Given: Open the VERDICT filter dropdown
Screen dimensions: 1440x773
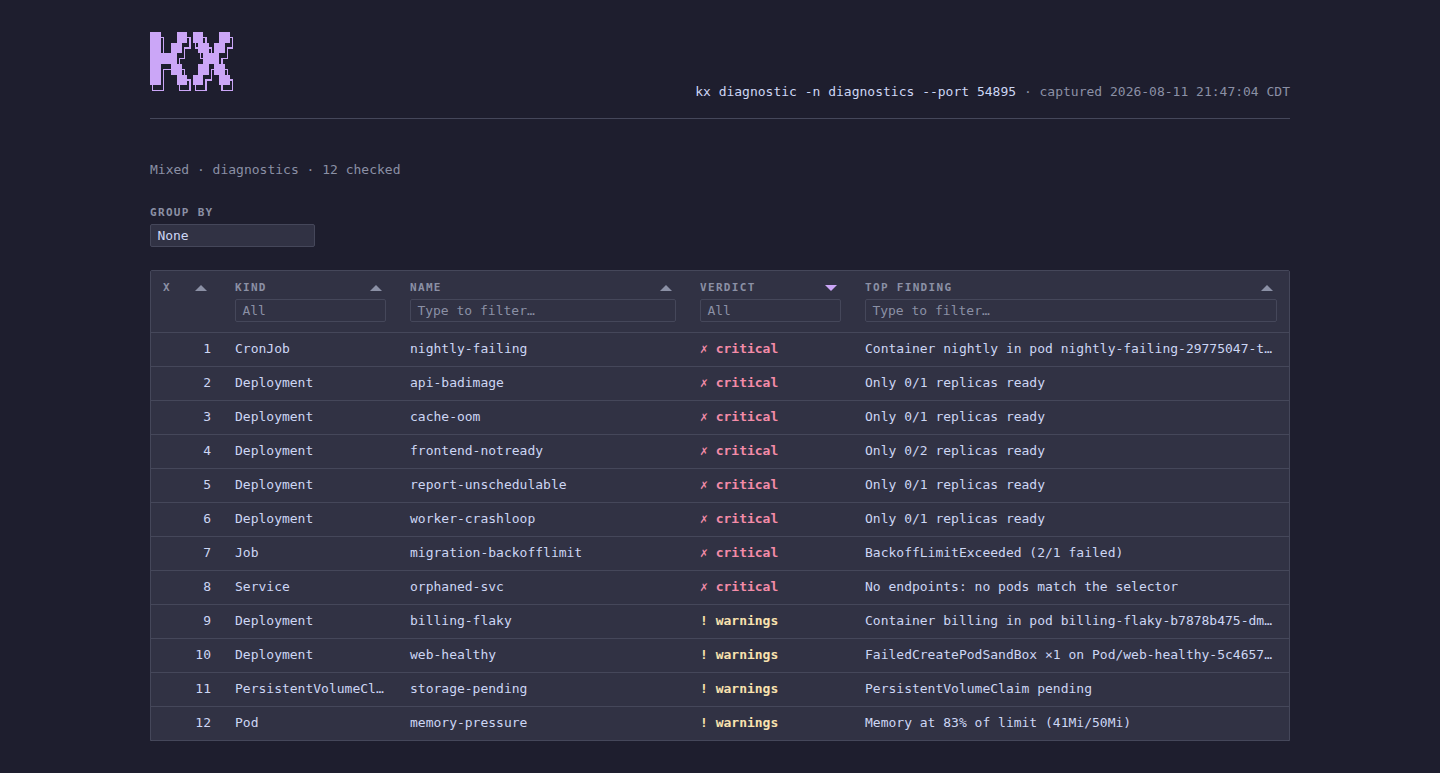Looking at the screenshot, I should pyautogui.click(x=770, y=311).
